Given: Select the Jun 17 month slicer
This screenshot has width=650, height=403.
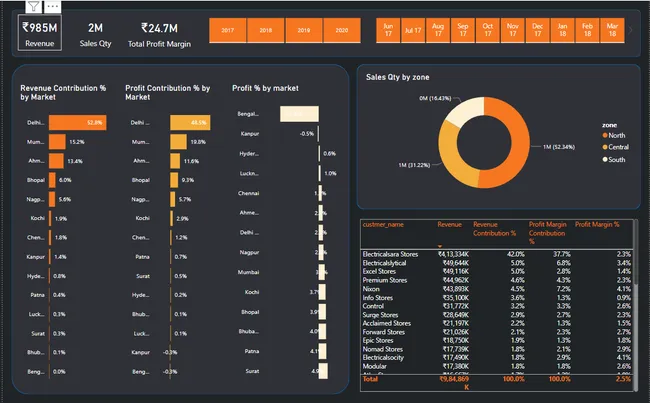Looking at the screenshot, I should 388,30.
